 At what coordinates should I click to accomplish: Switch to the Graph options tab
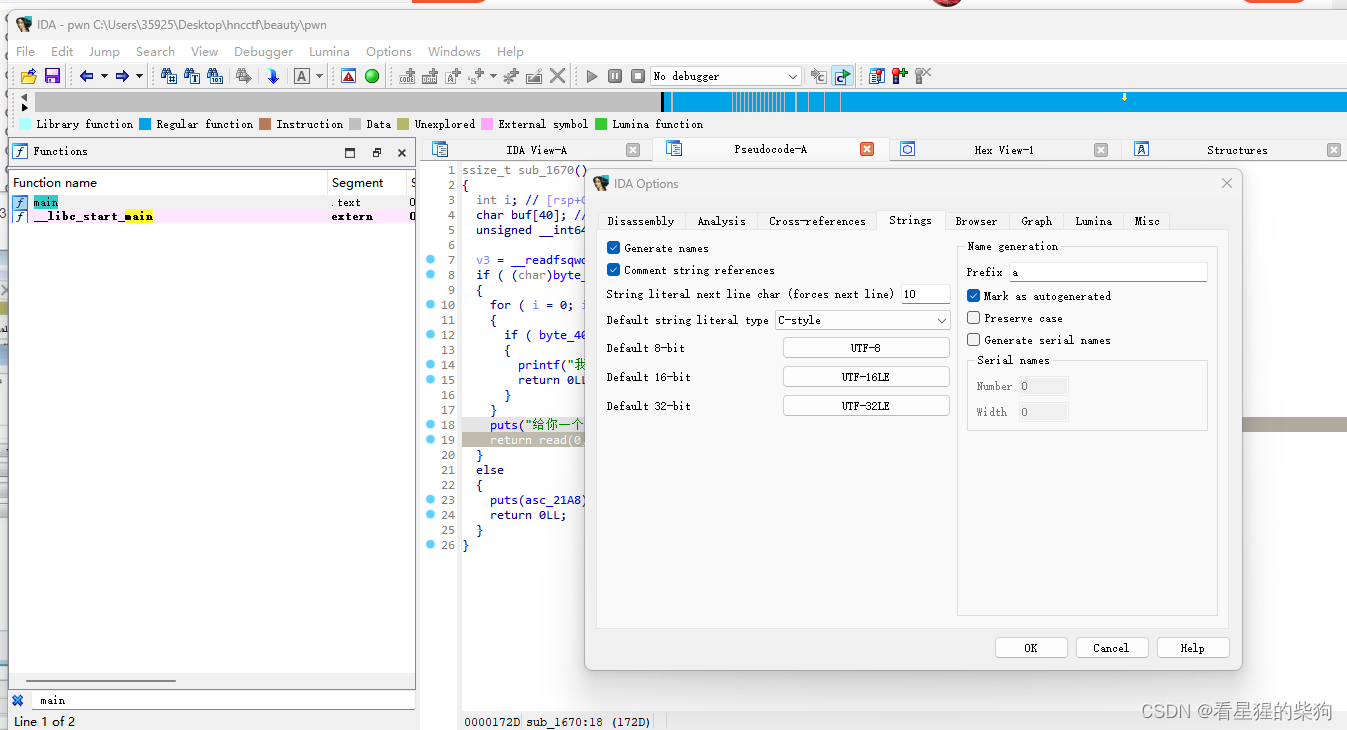1036,221
